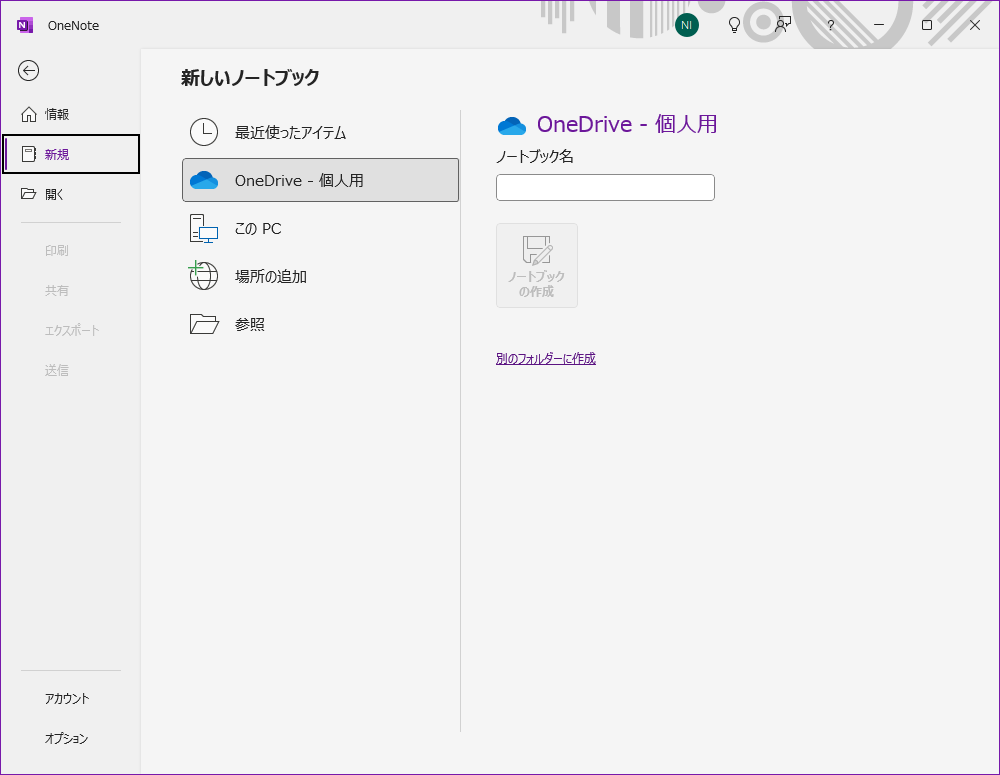Click the OneNote app icon
This screenshot has height=775, width=1000.
25,25
